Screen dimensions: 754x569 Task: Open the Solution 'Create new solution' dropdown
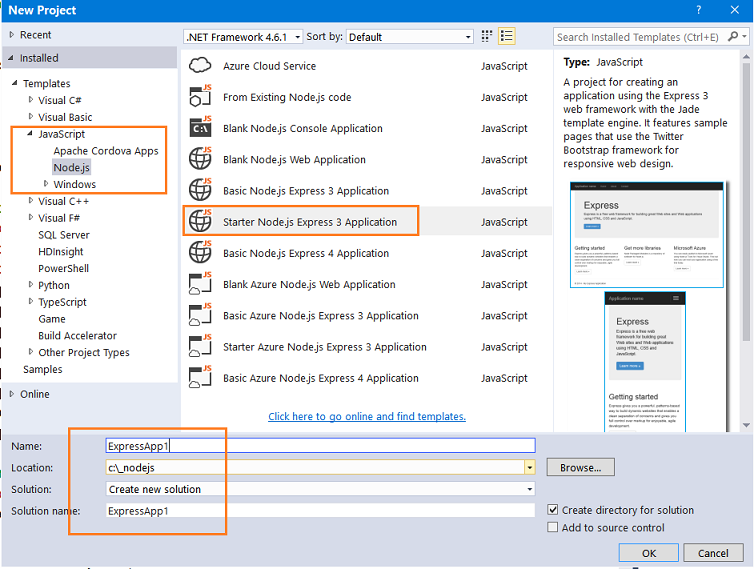pos(320,489)
